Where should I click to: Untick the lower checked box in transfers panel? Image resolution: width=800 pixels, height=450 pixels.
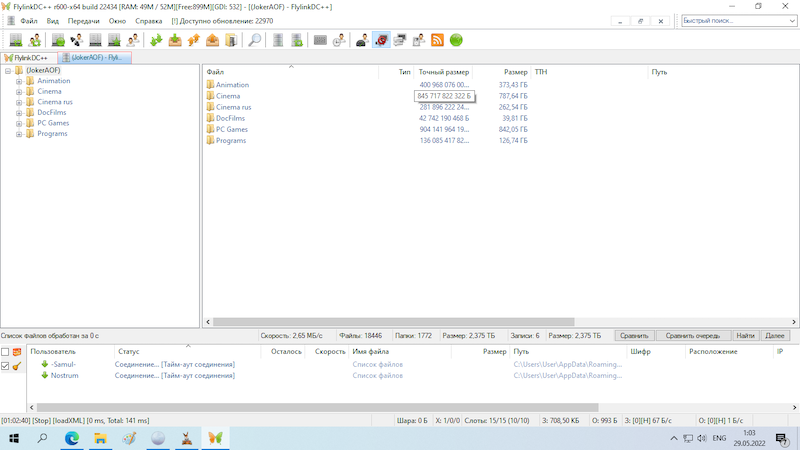5,367
